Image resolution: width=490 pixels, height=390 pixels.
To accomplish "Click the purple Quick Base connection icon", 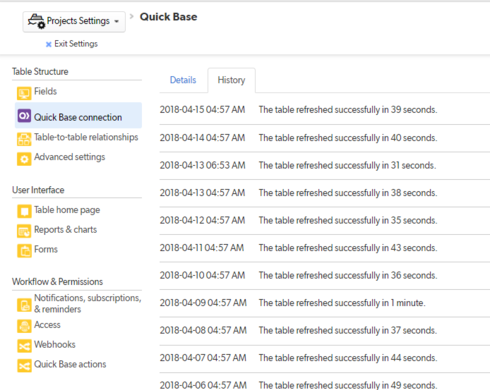I will click(24, 116).
